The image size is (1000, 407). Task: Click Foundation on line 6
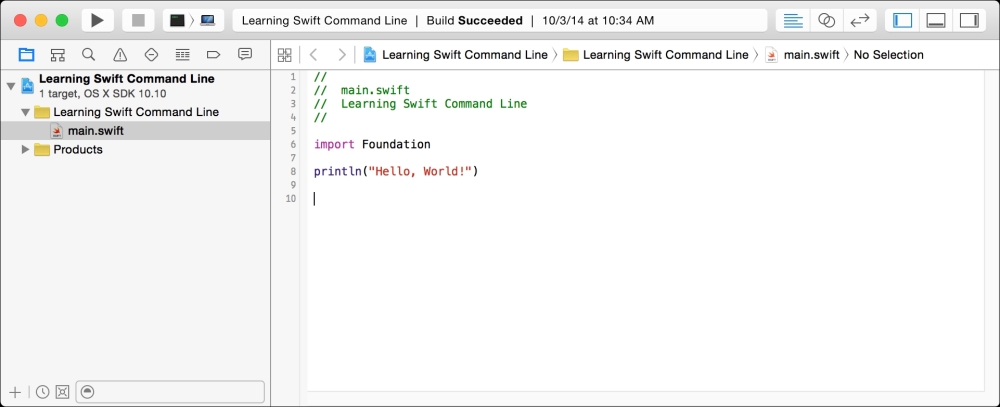tap(396, 144)
